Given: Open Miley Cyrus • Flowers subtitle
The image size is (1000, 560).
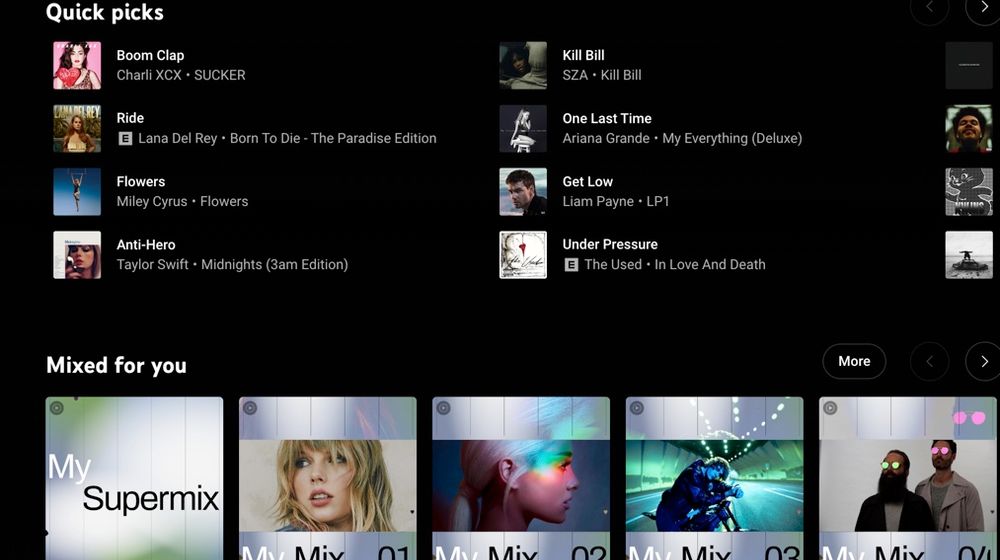Looking at the screenshot, I should [x=182, y=202].
